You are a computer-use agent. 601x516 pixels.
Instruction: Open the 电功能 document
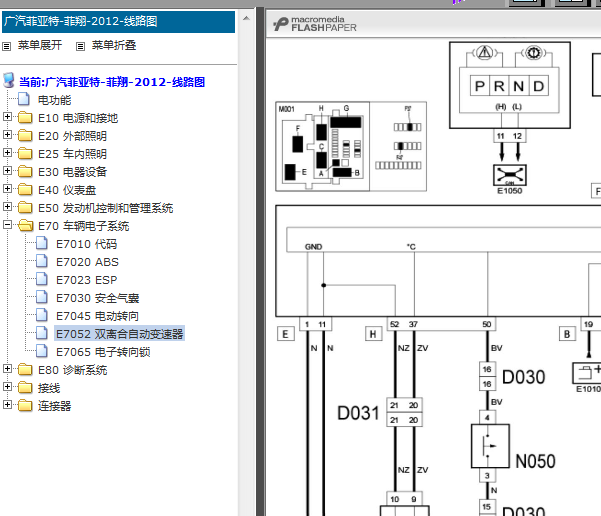tap(54, 100)
